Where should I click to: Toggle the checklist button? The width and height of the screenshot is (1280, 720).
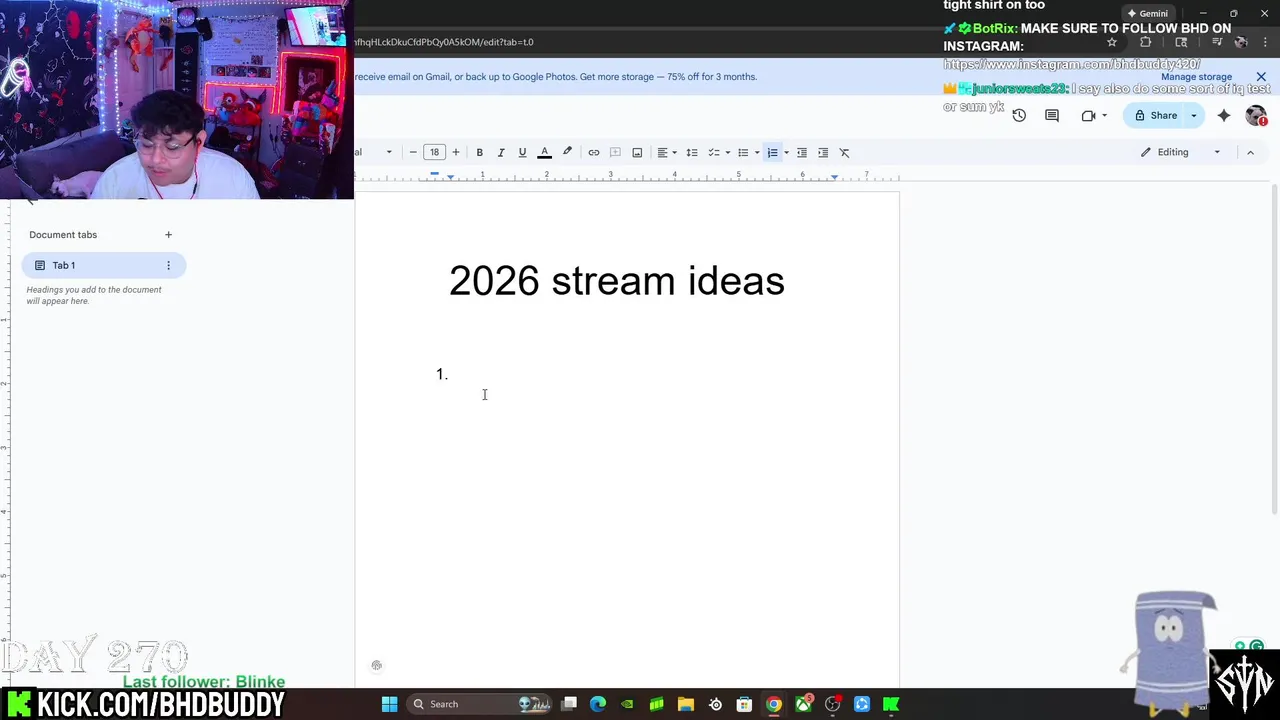[x=714, y=152]
